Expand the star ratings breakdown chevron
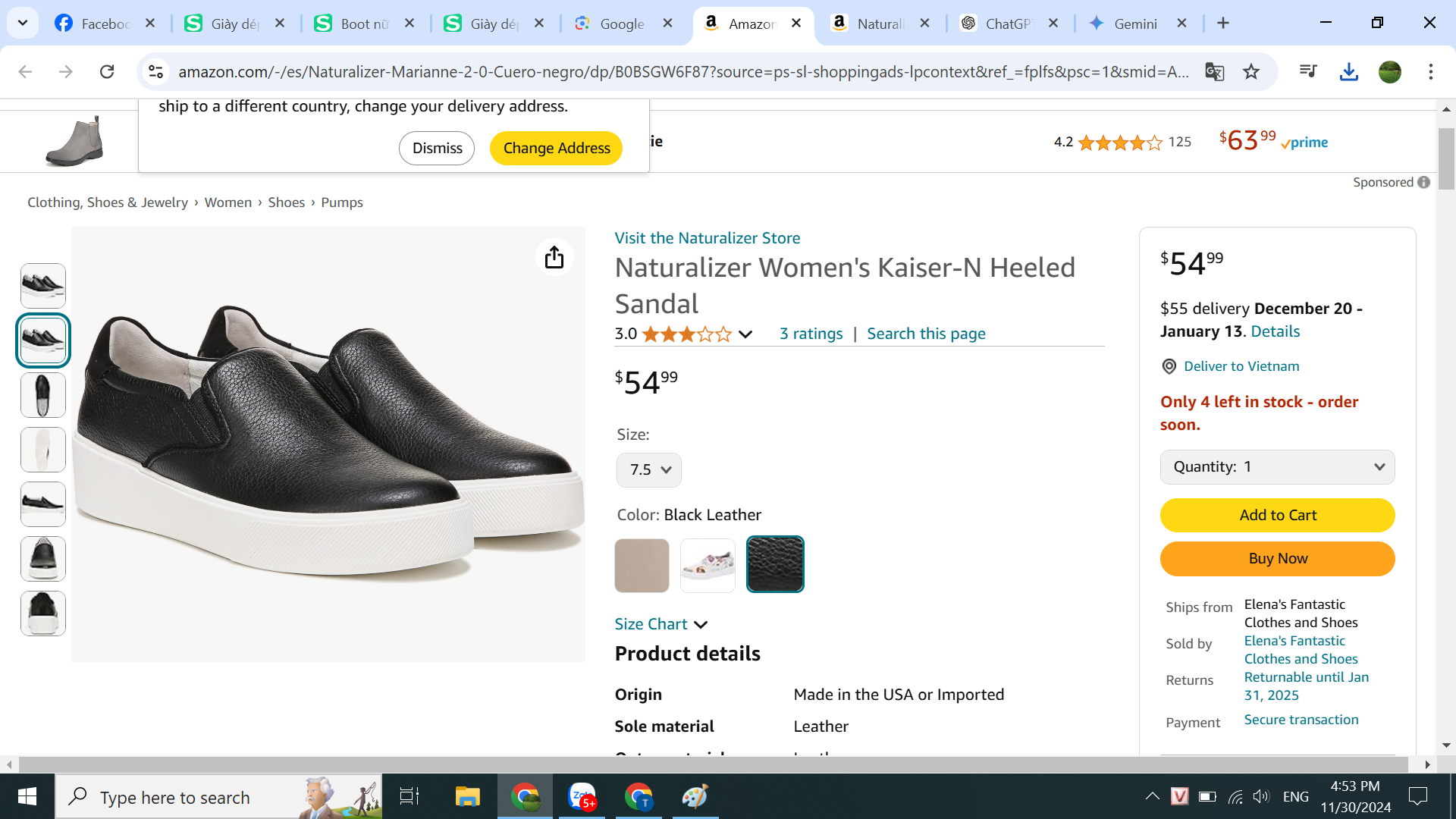Viewport: 1456px width, 819px height. tap(745, 334)
